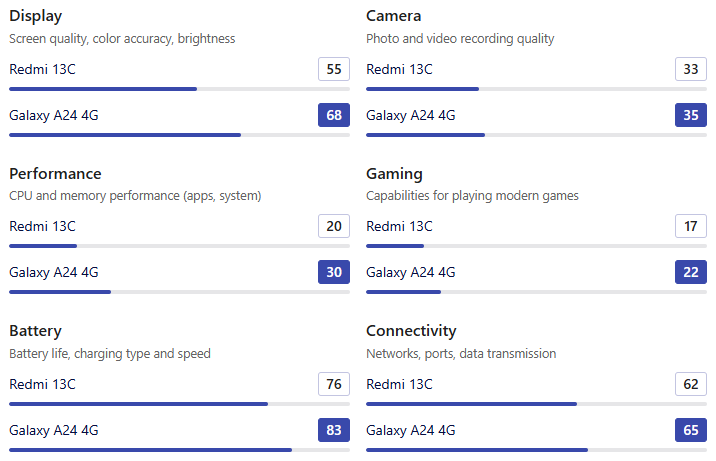This screenshot has width=716, height=461.
Task: Click 'Screen quality, color accuracy, brightness' description
Action: pyautogui.click(x=122, y=39)
